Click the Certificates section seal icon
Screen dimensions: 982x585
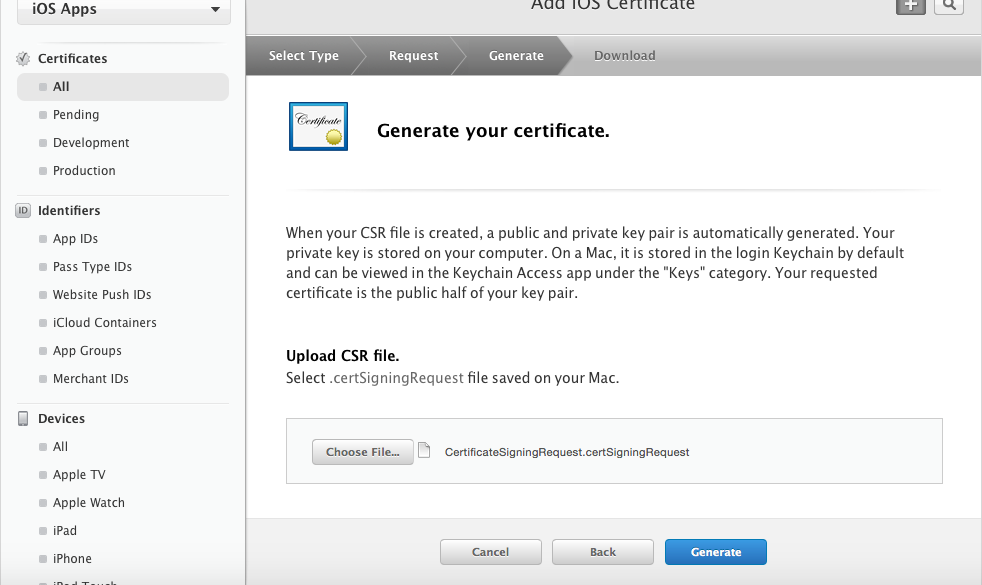(23, 58)
